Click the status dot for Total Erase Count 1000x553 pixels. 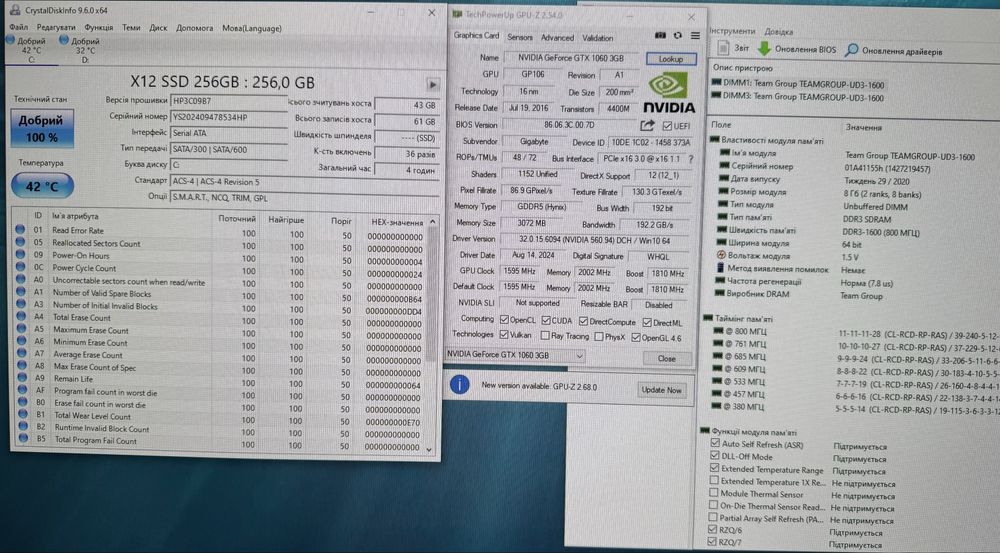(21, 316)
